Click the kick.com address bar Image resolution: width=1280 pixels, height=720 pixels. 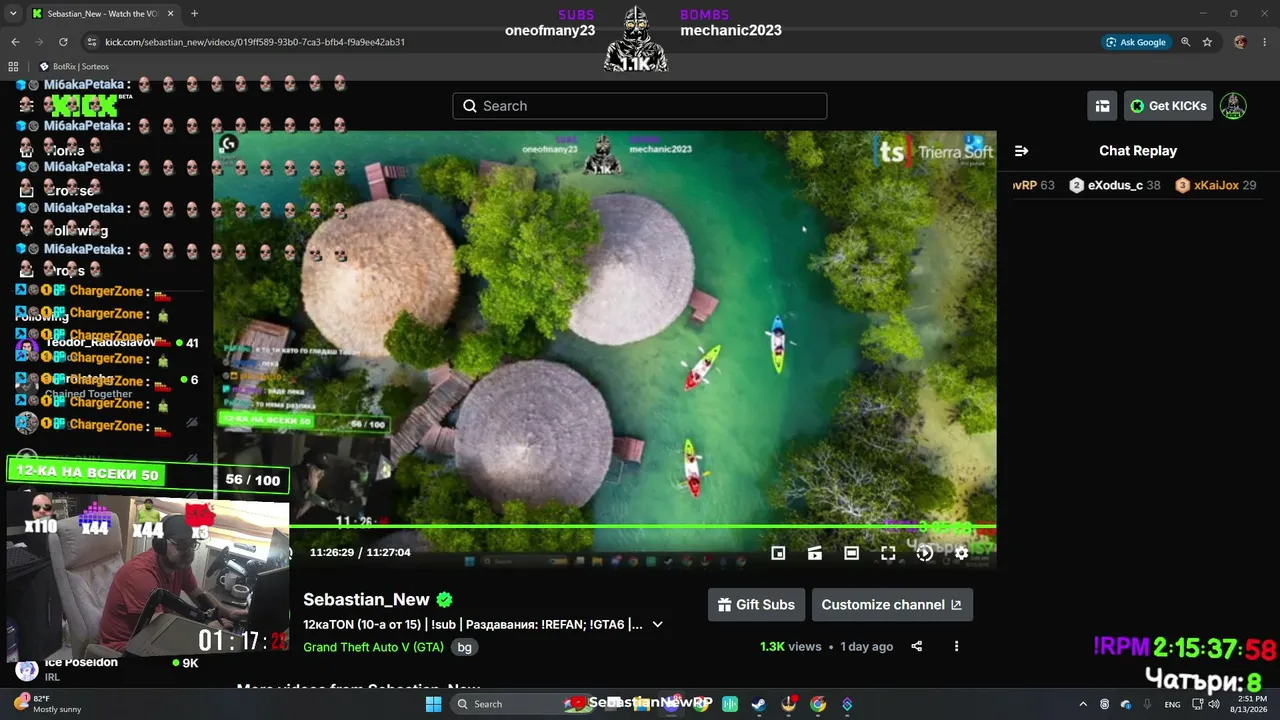point(590,42)
